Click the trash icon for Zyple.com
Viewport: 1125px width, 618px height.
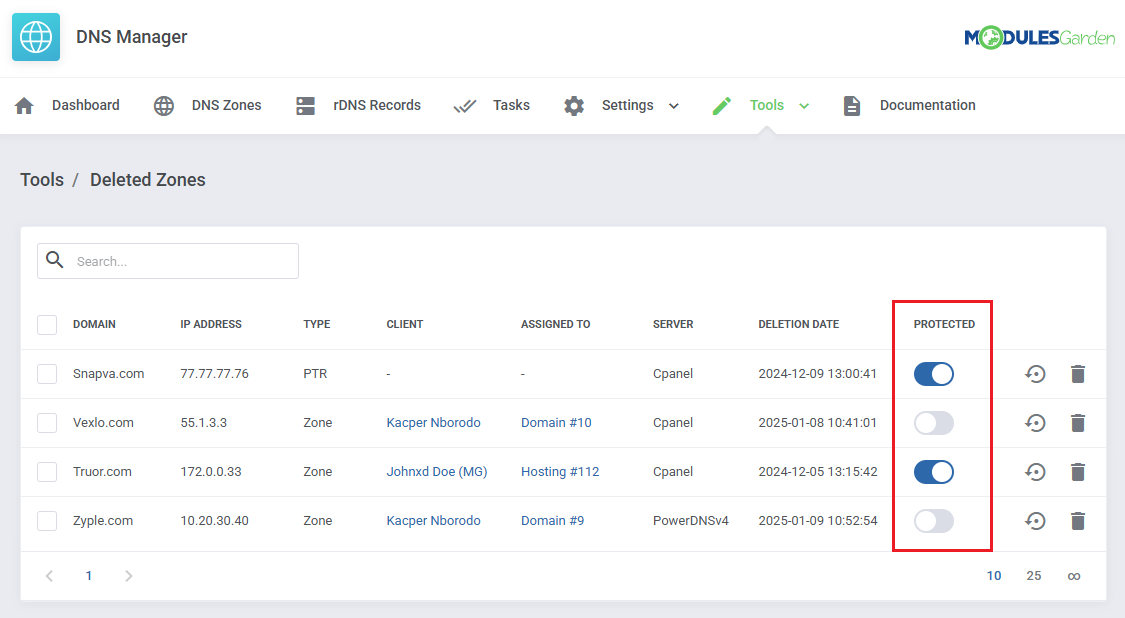tap(1077, 521)
